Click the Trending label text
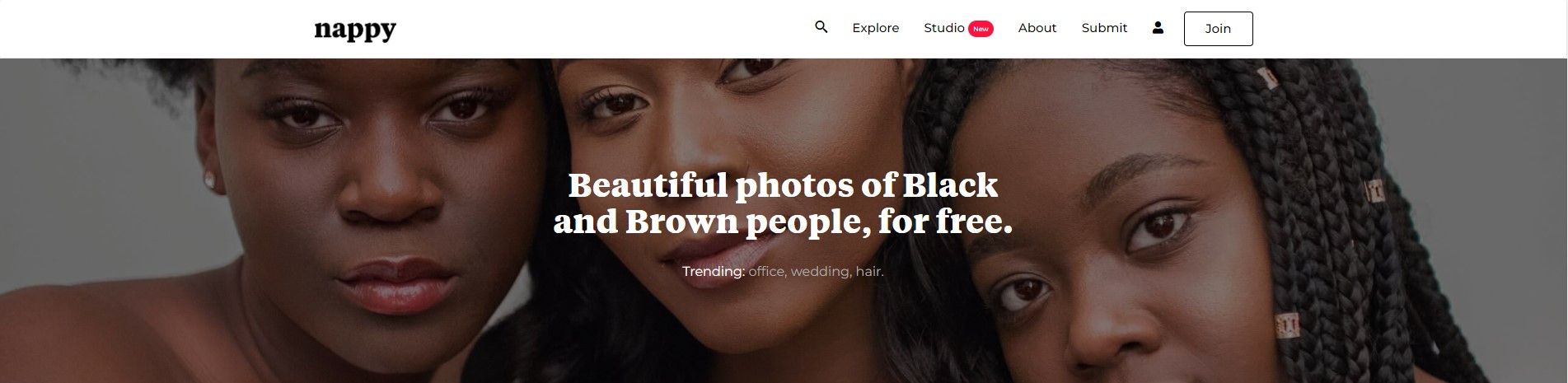This screenshot has height=383, width=1568. point(714,271)
